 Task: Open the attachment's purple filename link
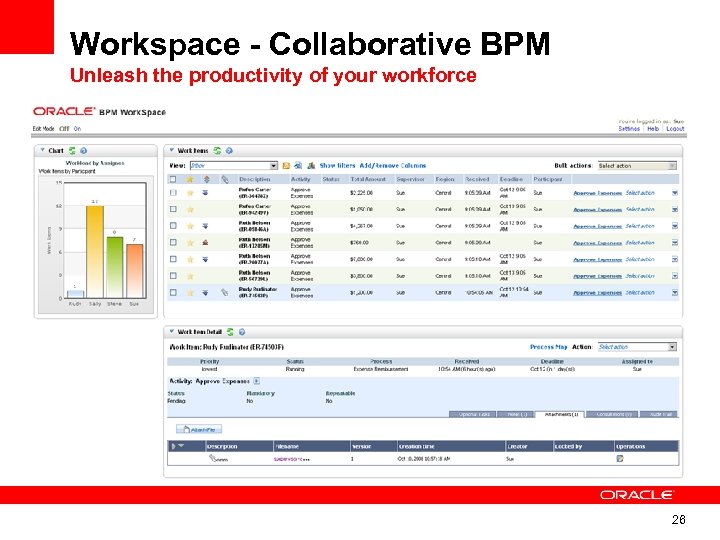tap(291, 459)
